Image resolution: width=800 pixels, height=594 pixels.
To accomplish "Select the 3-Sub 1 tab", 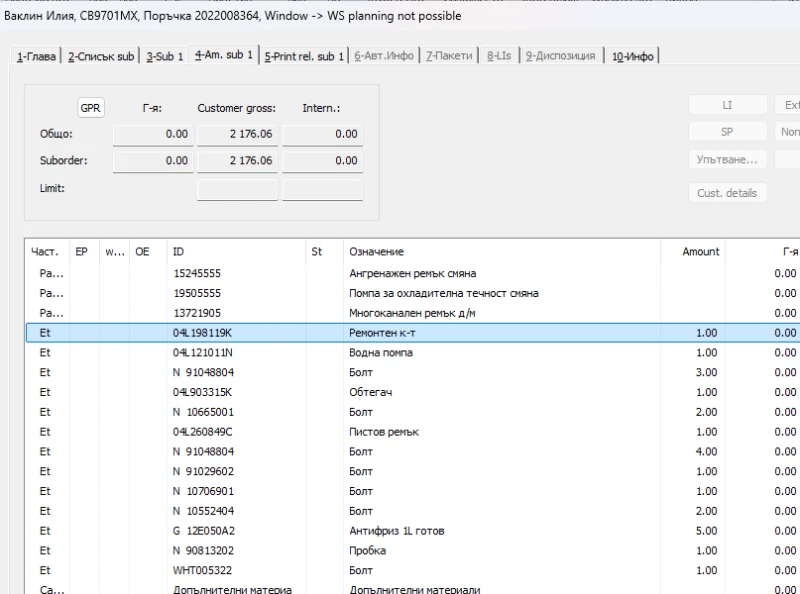I will coord(164,56).
